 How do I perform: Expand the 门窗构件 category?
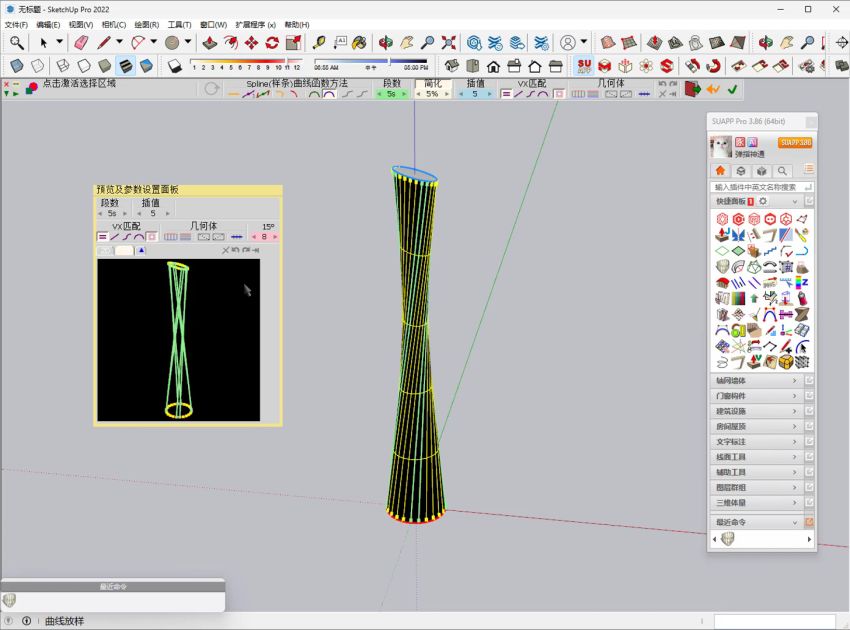coord(757,396)
